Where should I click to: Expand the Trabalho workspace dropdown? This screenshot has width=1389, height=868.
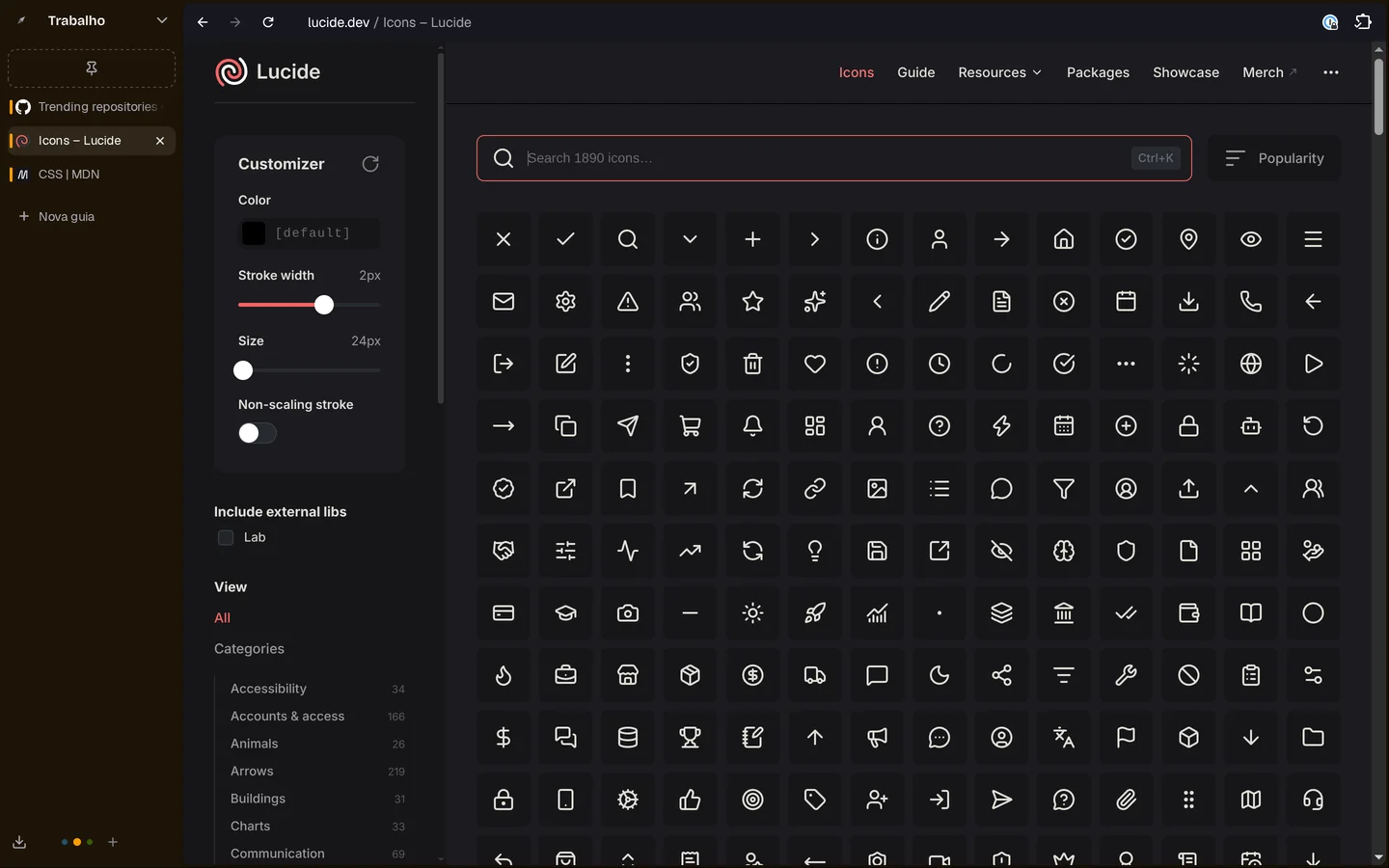coord(161,20)
